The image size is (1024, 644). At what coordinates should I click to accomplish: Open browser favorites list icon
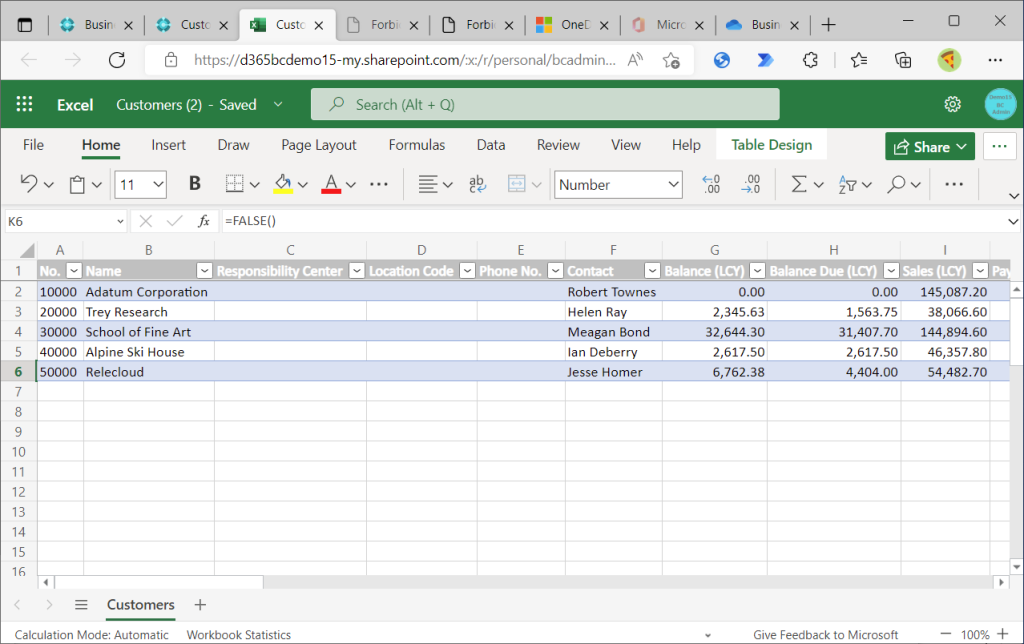pos(859,60)
